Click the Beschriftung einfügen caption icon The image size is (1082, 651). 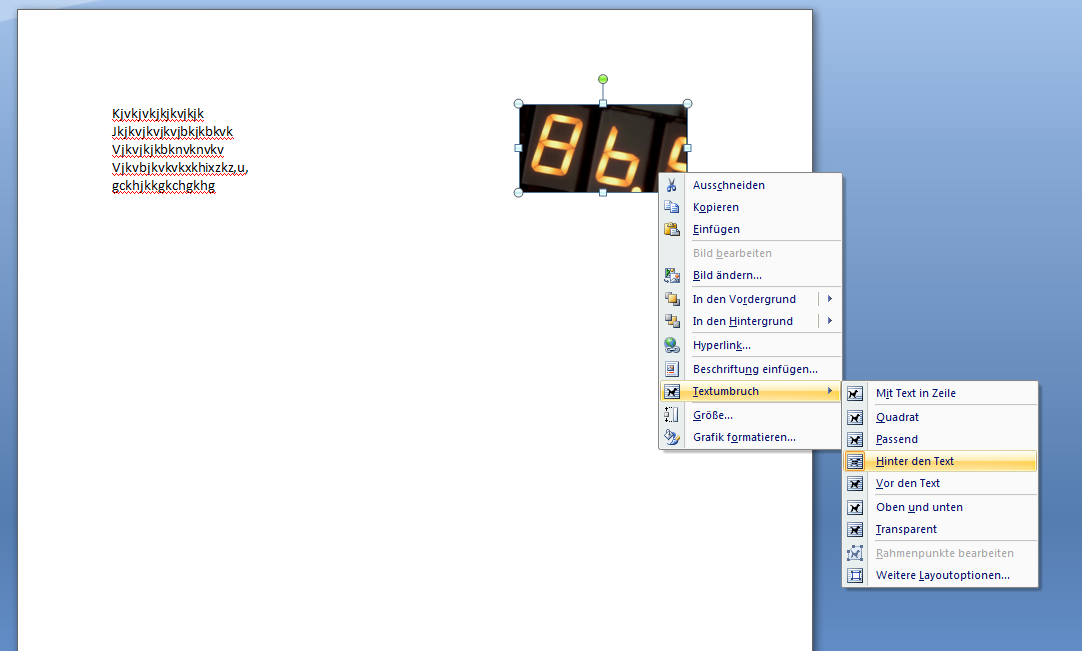click(x=672, y=369)
